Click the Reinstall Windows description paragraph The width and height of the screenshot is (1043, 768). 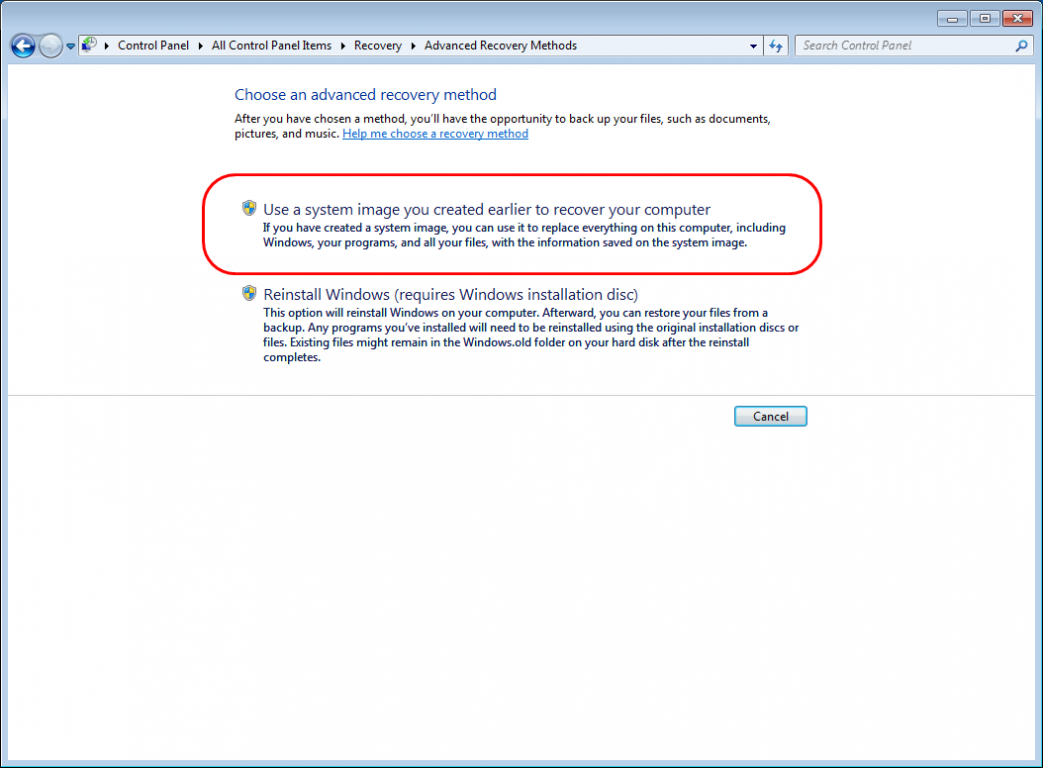point(531,335)
